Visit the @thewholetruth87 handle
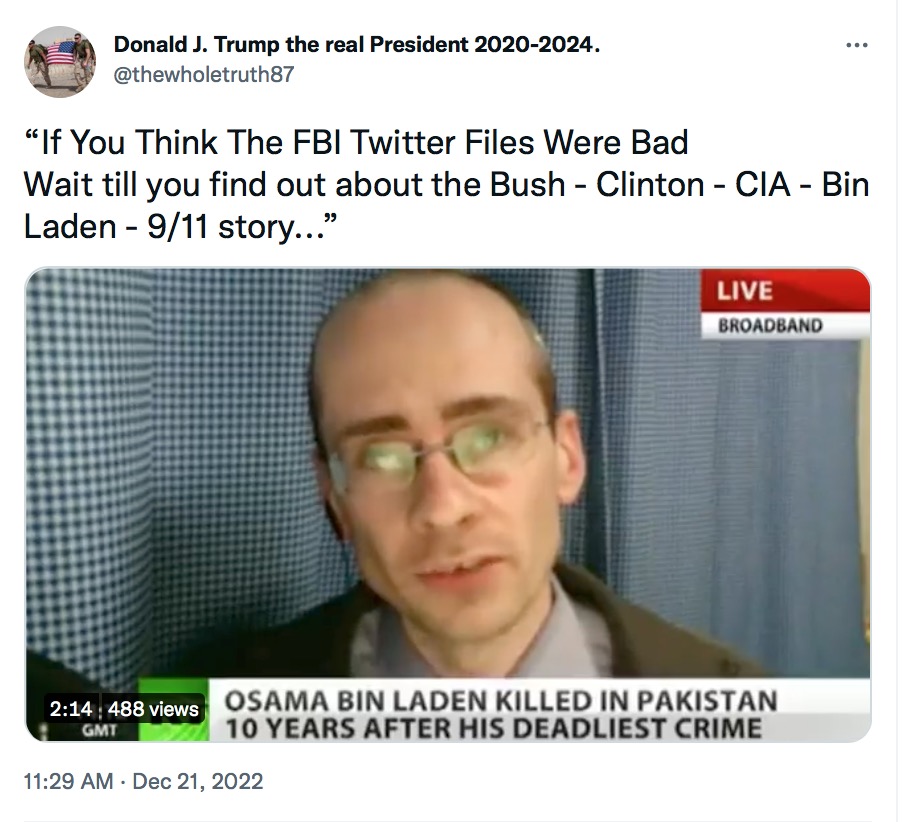 click(x=204, y=74)
